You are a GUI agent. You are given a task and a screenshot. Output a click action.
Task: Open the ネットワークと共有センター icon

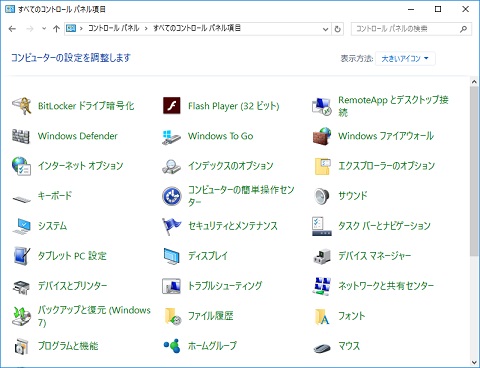point(322,286)
